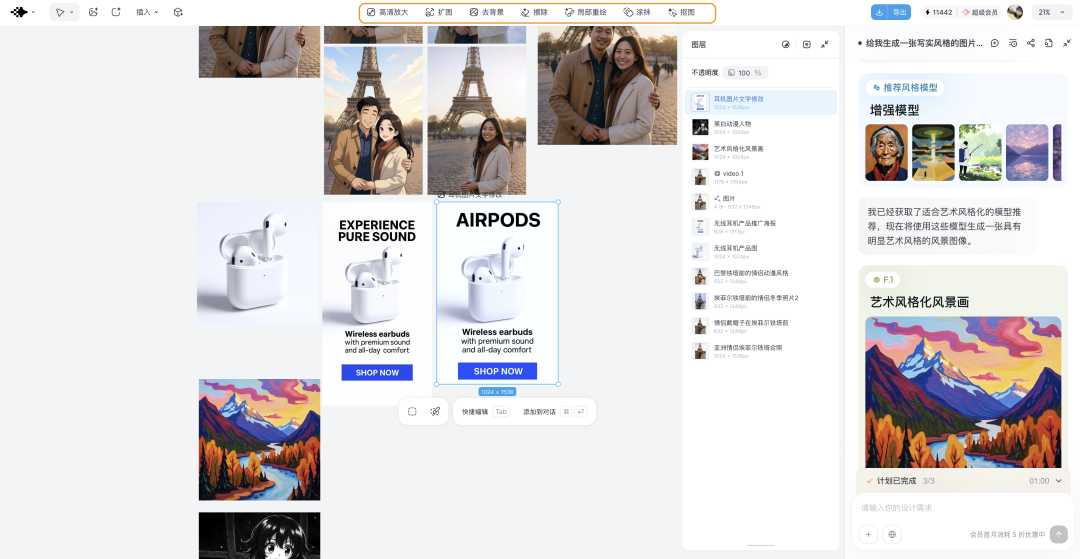Open the generated 艺术风格化风景画 image in chat
1080x559 pixels.
pos(963,392)
